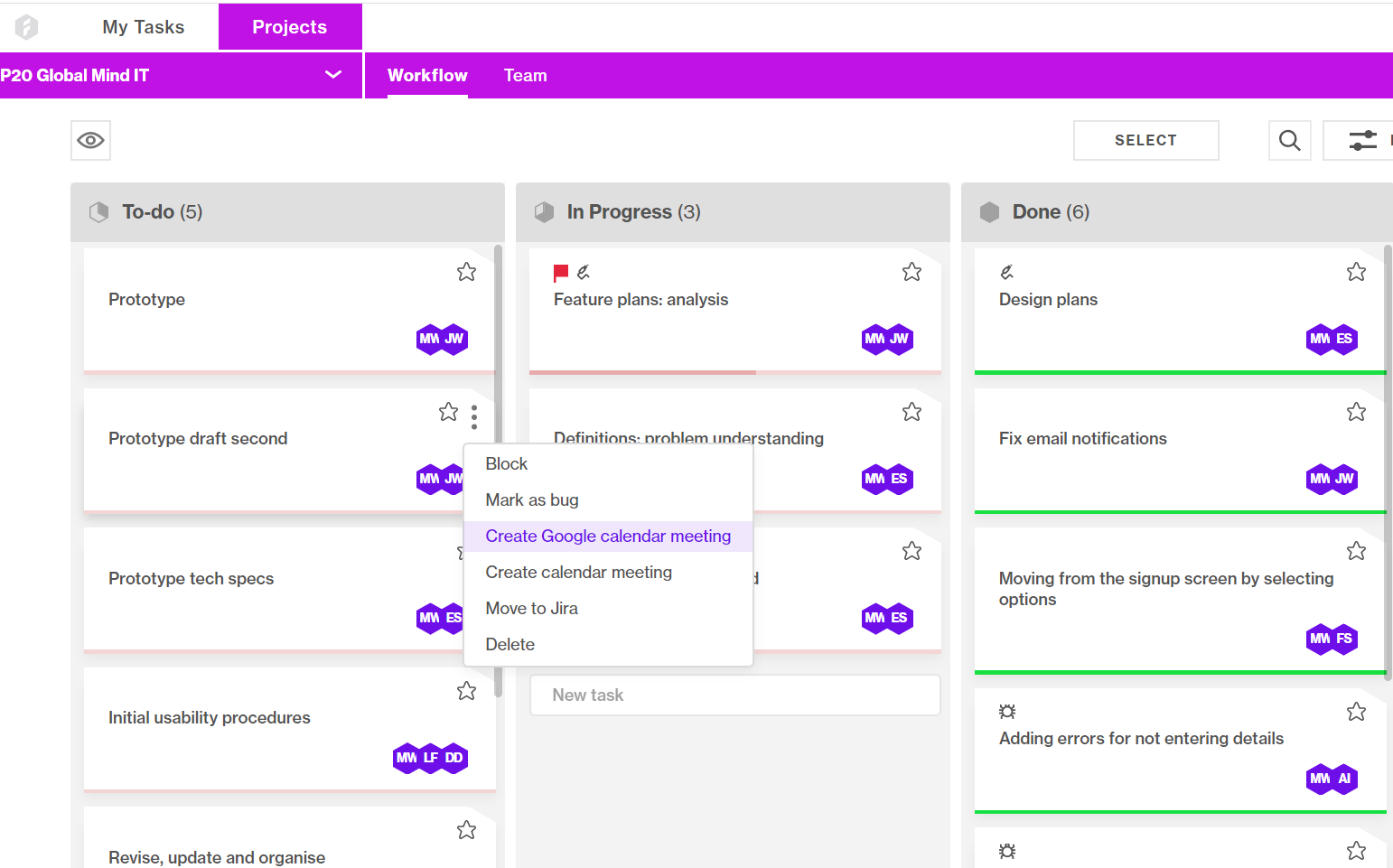The height and width of the screenshot is (868, 1393).
Task: Choose Block from the context menu
Action: [608, 463]
